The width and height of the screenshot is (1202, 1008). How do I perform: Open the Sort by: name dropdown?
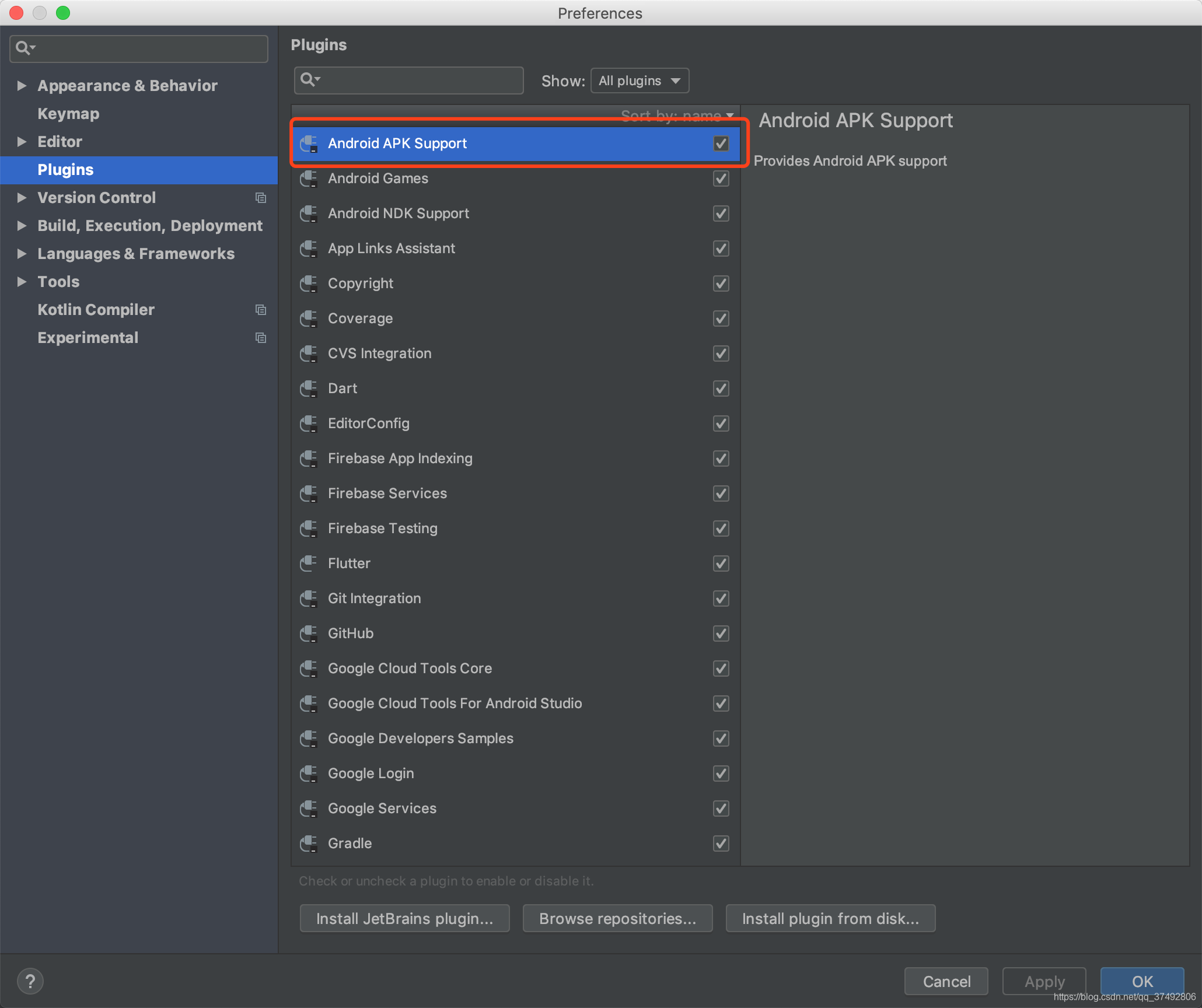(x=677, y=116)
